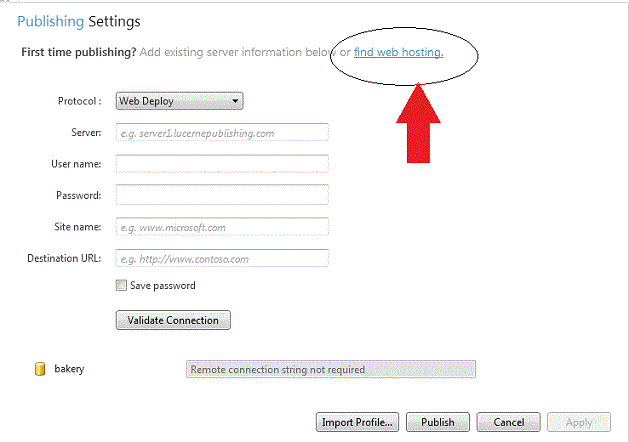Publish the site with the Publish button

[x=438, y=422]
